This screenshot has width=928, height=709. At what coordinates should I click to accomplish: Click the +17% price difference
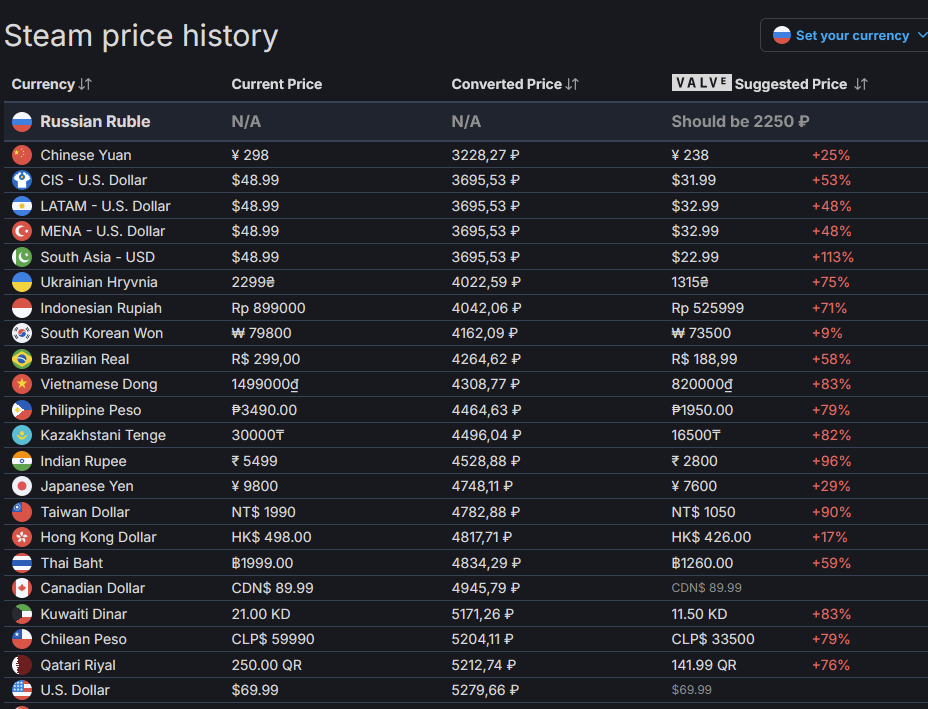829,537
